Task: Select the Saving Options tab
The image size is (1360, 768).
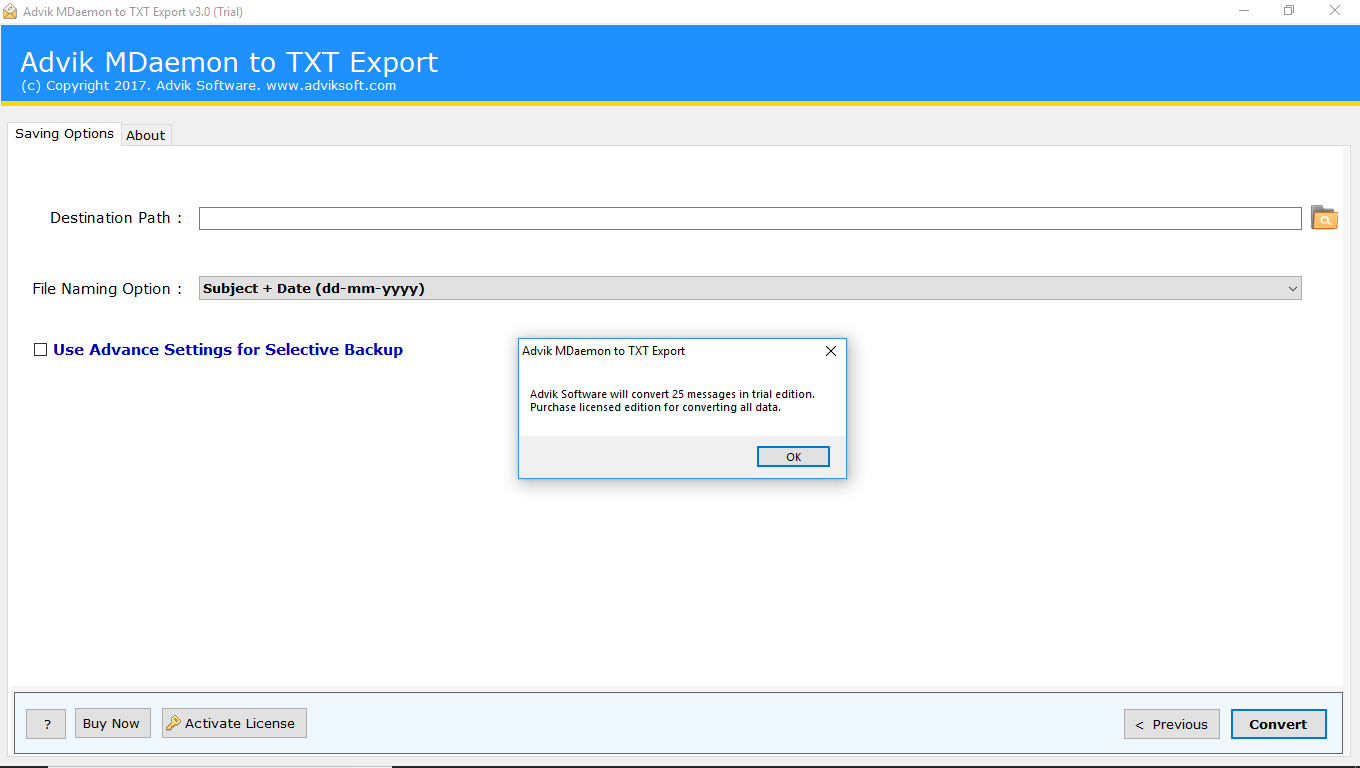Action: (x=64, y=134)
